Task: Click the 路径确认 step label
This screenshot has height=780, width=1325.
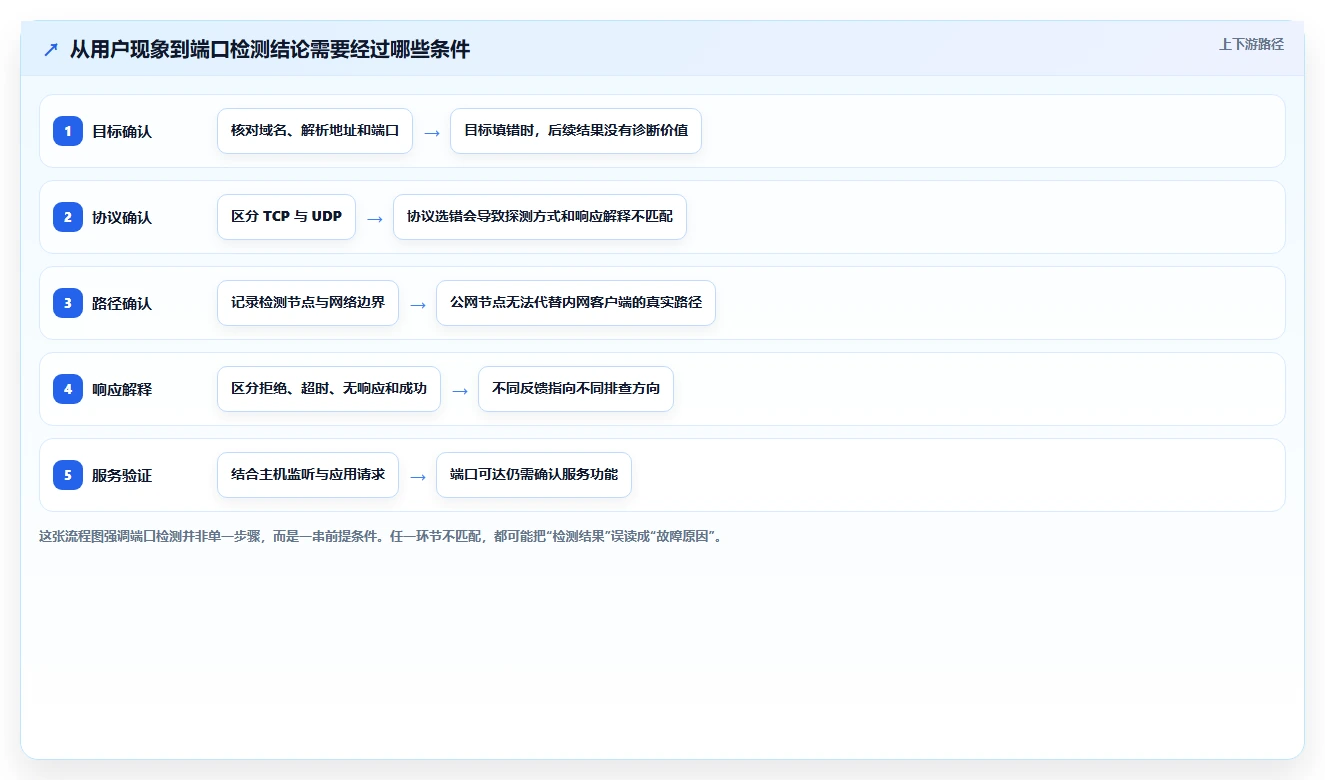Action: click(x=122, y=303)
